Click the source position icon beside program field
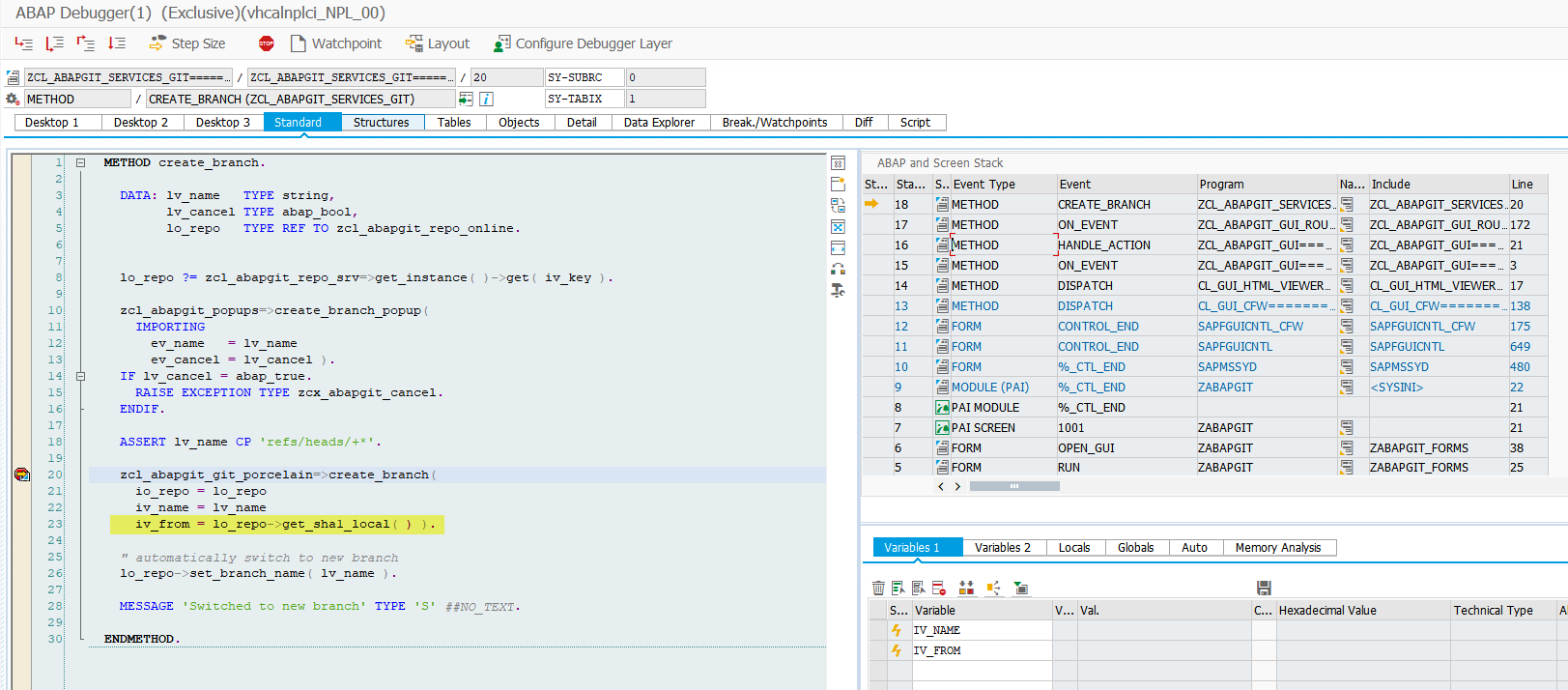The image size is (1568, 690). tap(13, 77)
